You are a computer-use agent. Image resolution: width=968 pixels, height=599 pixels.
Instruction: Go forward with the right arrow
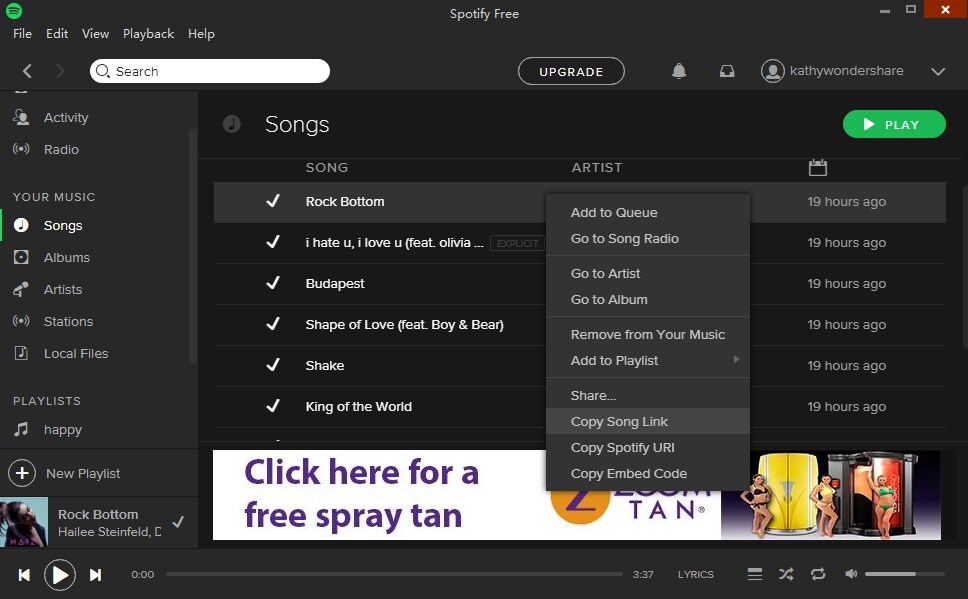tap(60, 71)
